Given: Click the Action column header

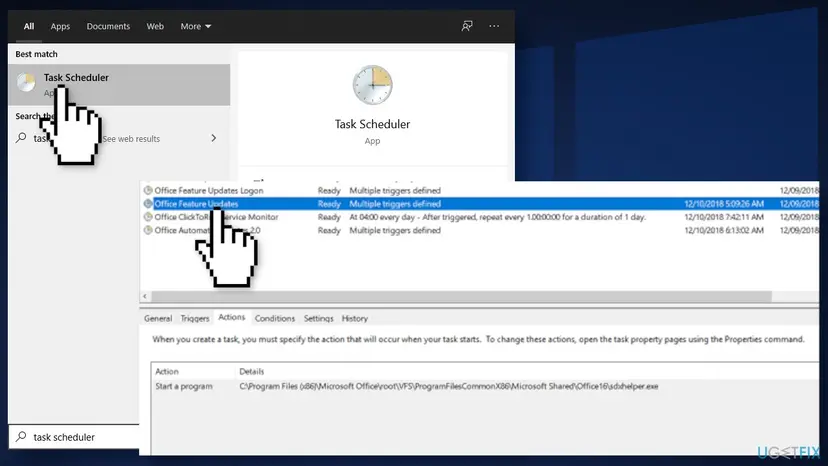Looking at the screenshot, I should pos(167,371).
